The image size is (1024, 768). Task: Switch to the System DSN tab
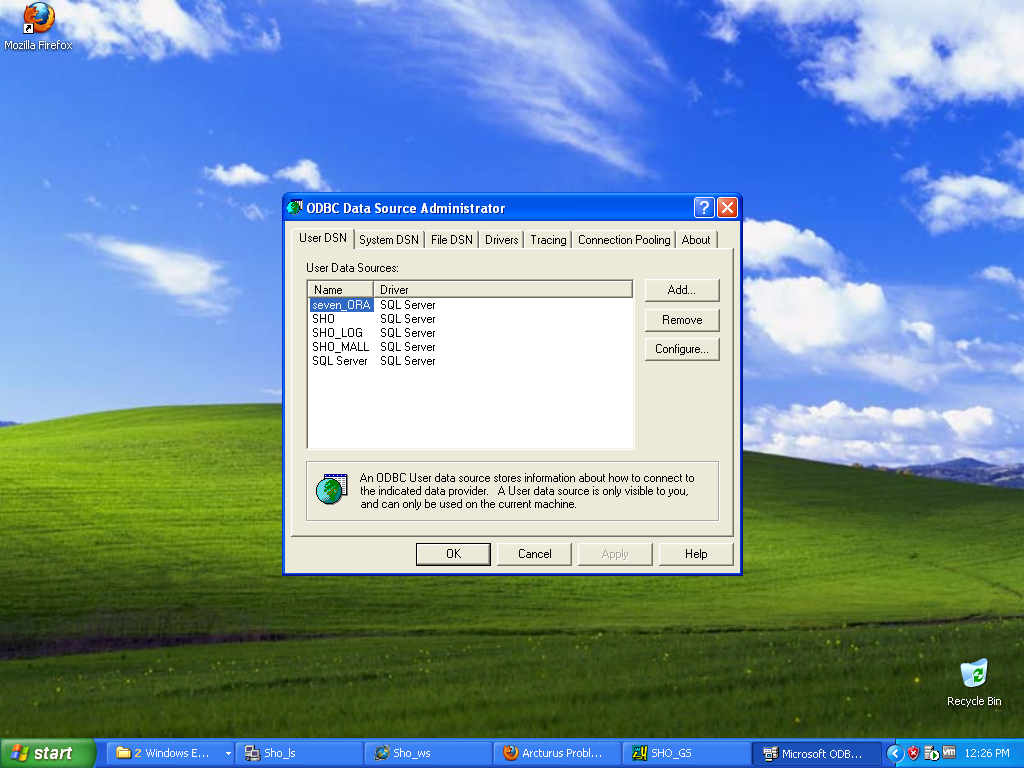(x=389, y=240)
